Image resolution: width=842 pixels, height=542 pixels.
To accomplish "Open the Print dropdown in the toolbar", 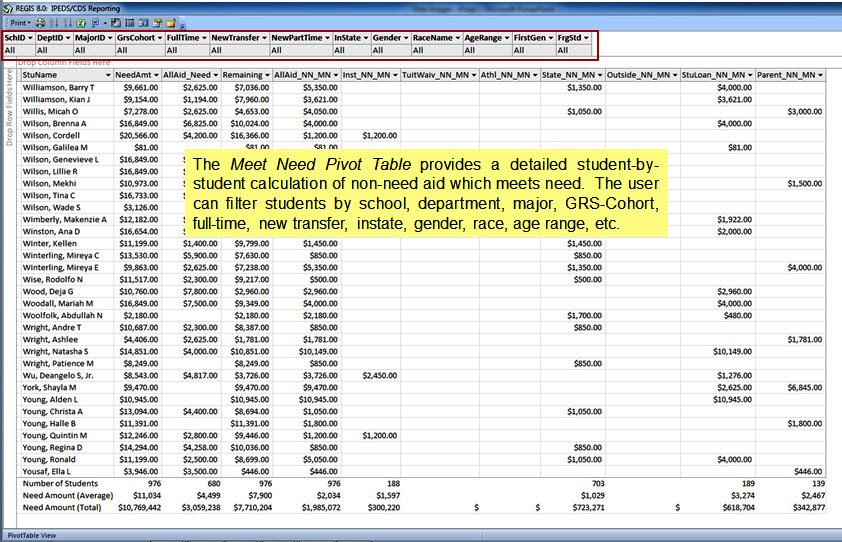I will 21,23.
